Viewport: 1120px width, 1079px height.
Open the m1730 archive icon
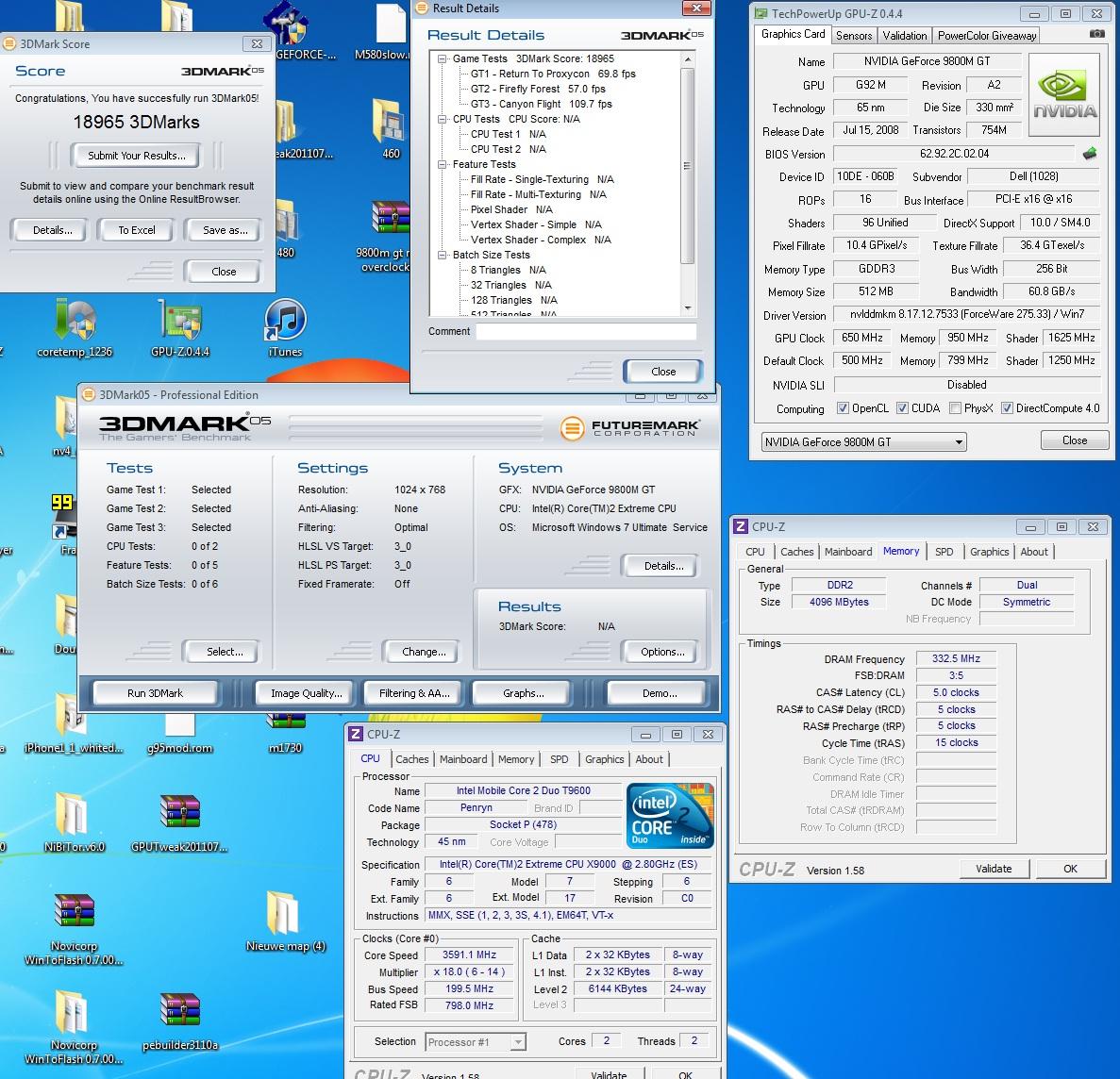[x=285, y=736]
